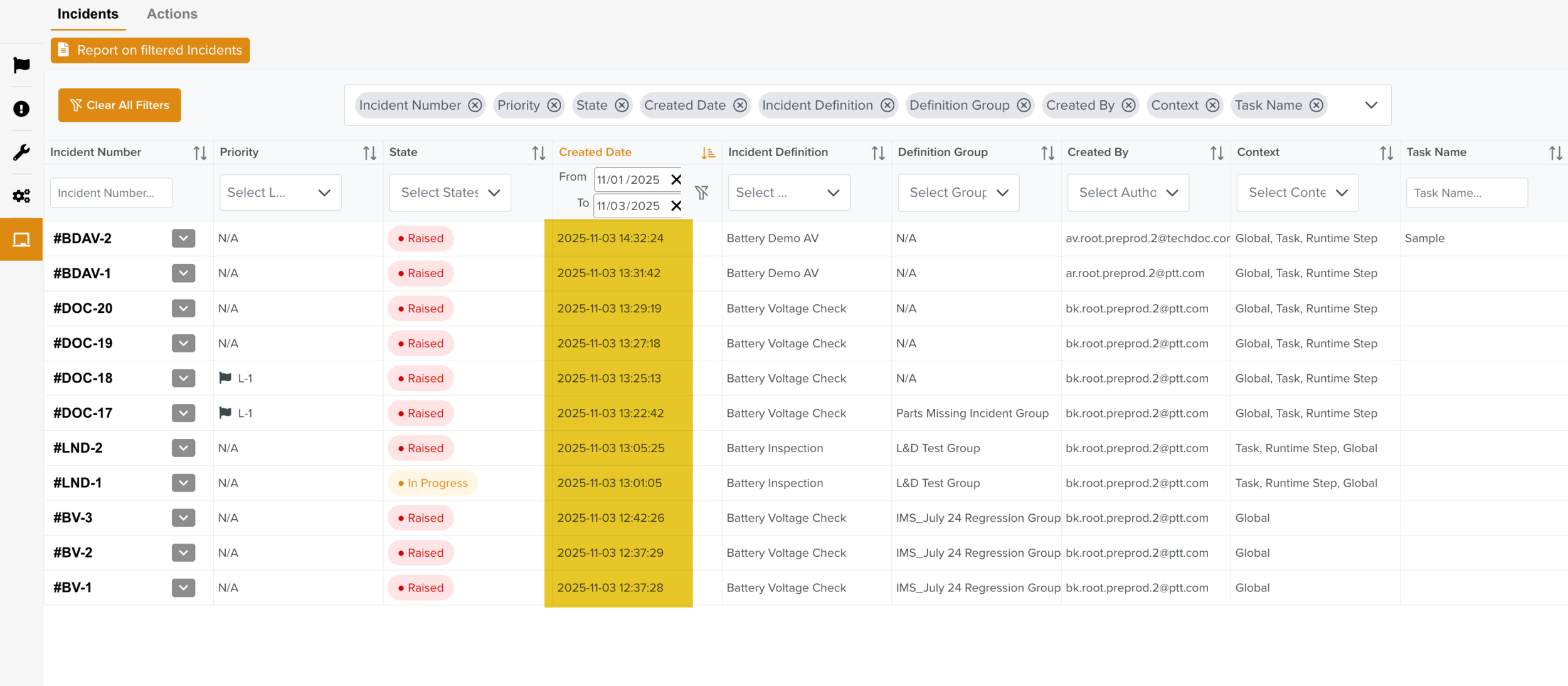The width and height of the screenshot is (1568, 686).
Task: Select the highlighted monitor sidebar icon
Action: (x=21, y=240)
